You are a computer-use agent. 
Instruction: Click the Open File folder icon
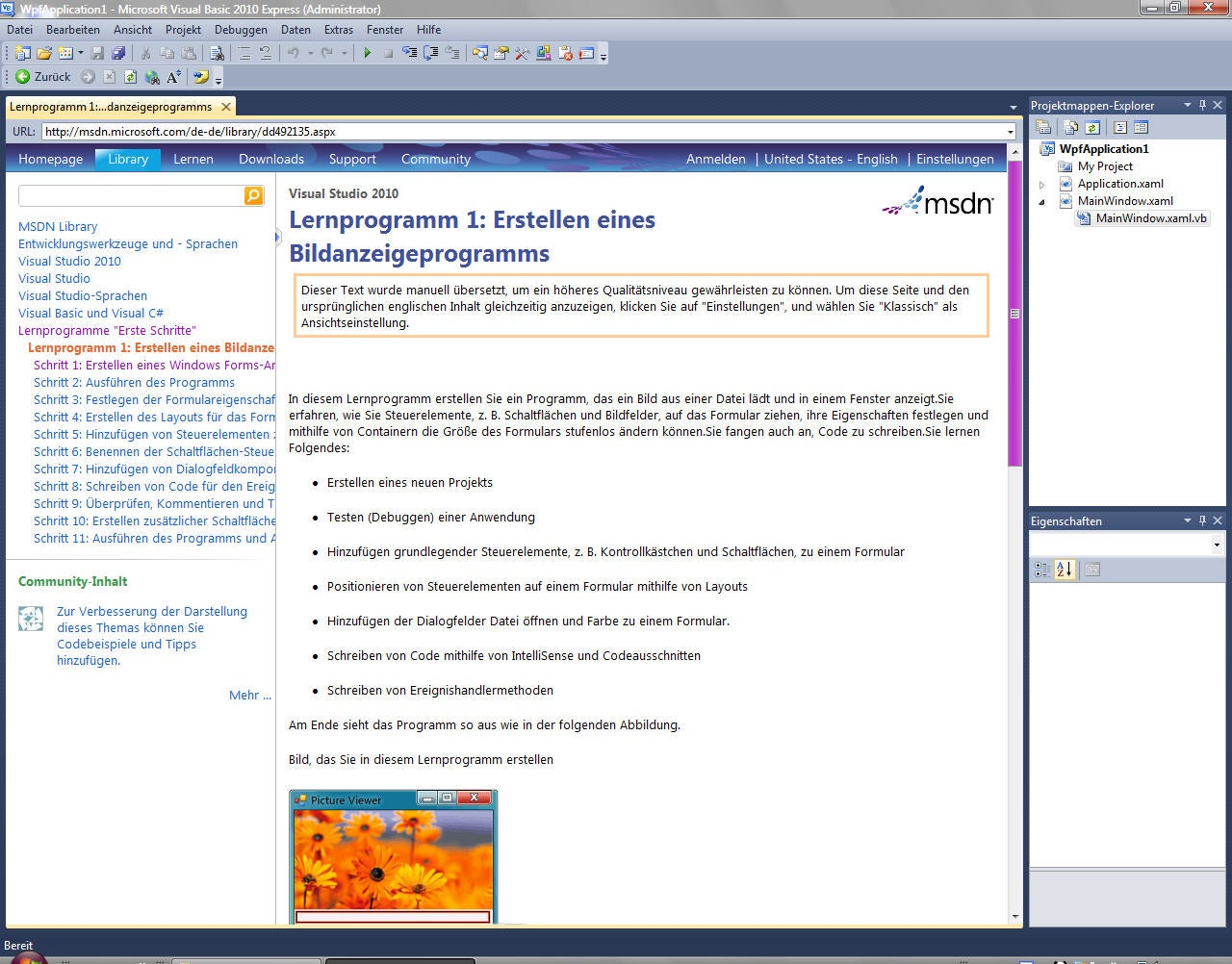pos(44,54)
